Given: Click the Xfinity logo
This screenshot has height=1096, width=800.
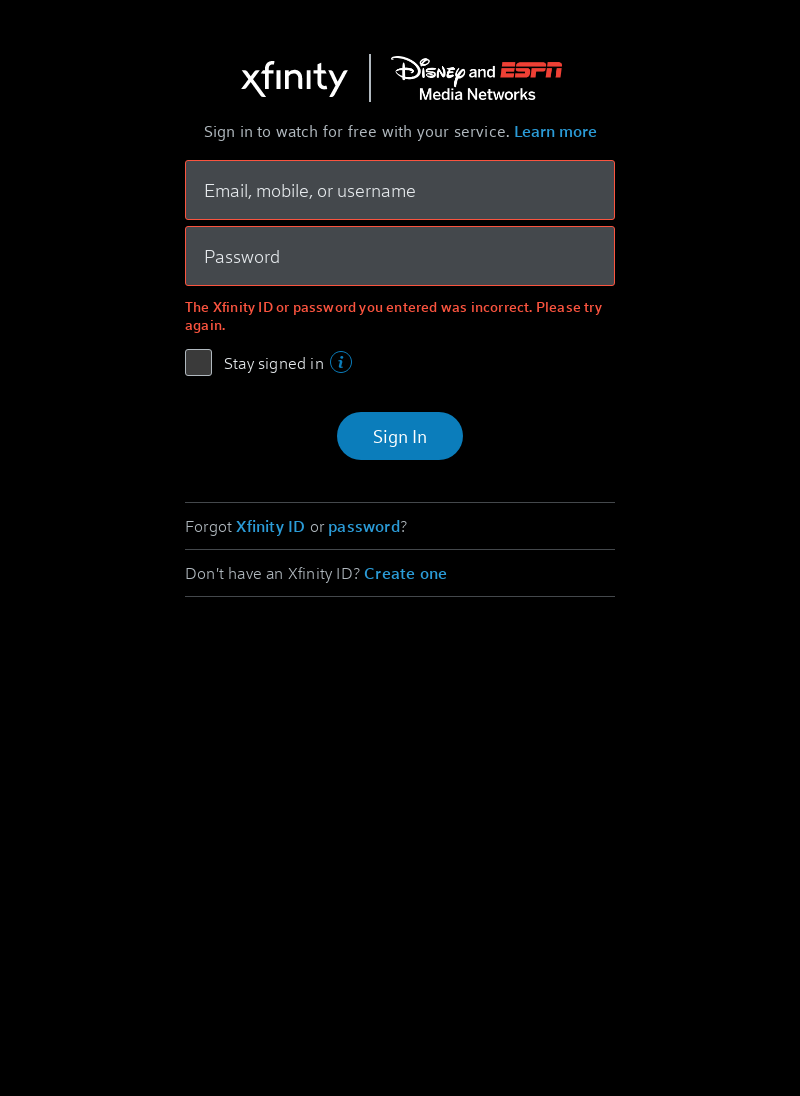Looking at the screenshot, I should click(x=294, y=79).
